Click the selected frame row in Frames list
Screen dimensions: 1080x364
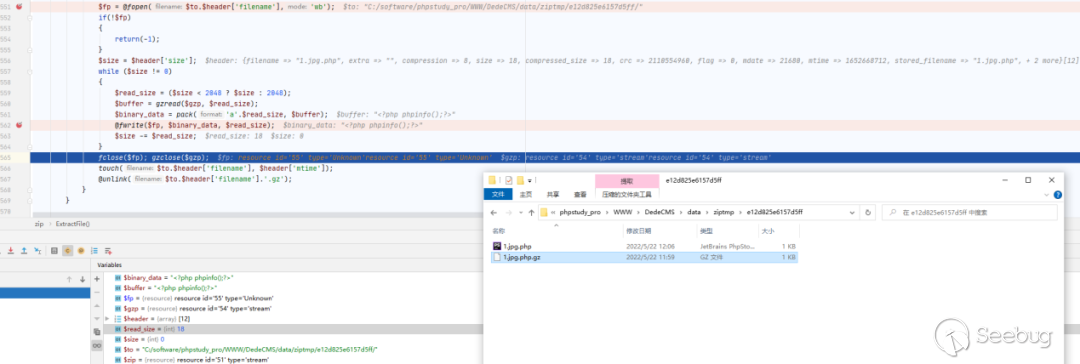45,293
